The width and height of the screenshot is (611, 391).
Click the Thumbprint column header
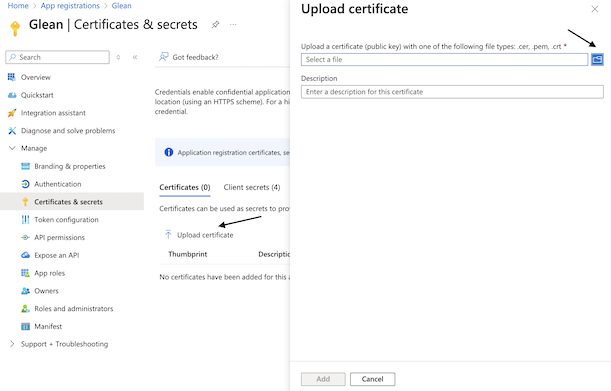[x=187, y=254]
